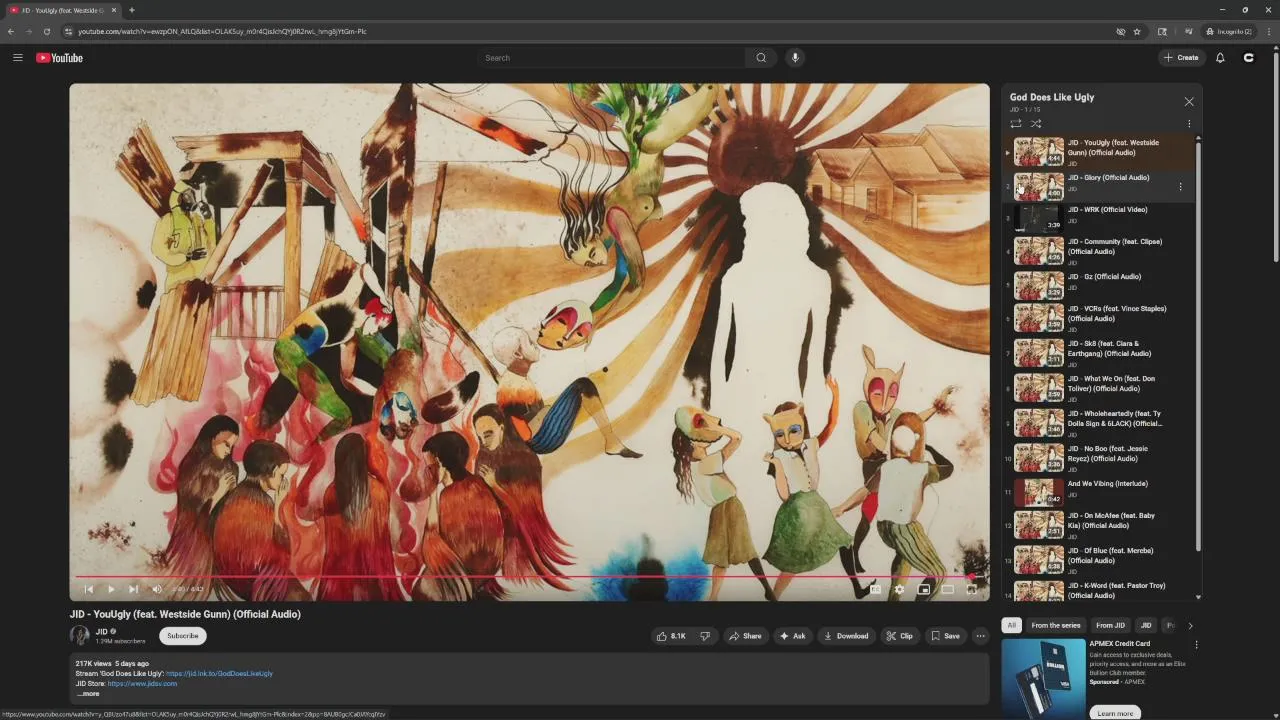
Task: Open the jid.lnk.to/GodDoesLikeUgly link
Action: [219, 674]
